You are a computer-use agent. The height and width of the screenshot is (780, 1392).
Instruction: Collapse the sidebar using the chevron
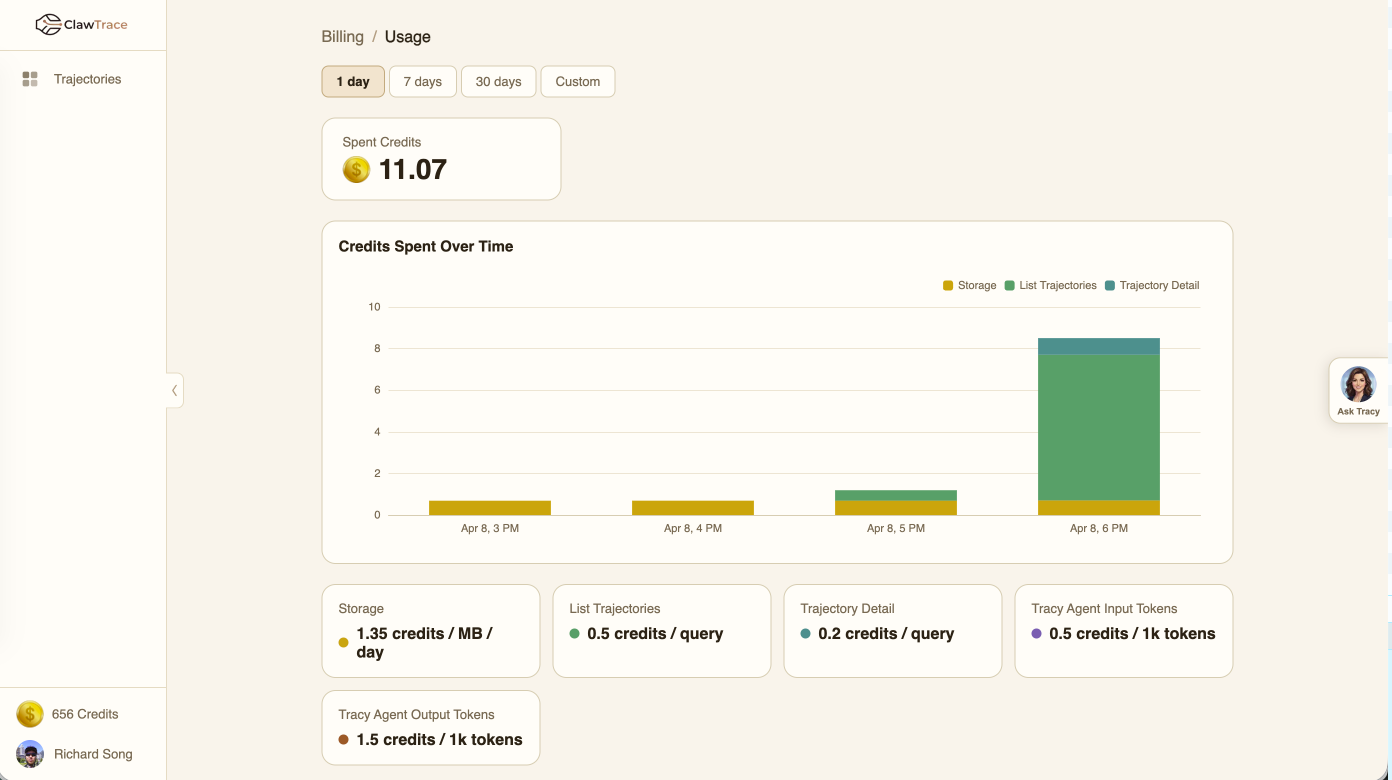174,390
